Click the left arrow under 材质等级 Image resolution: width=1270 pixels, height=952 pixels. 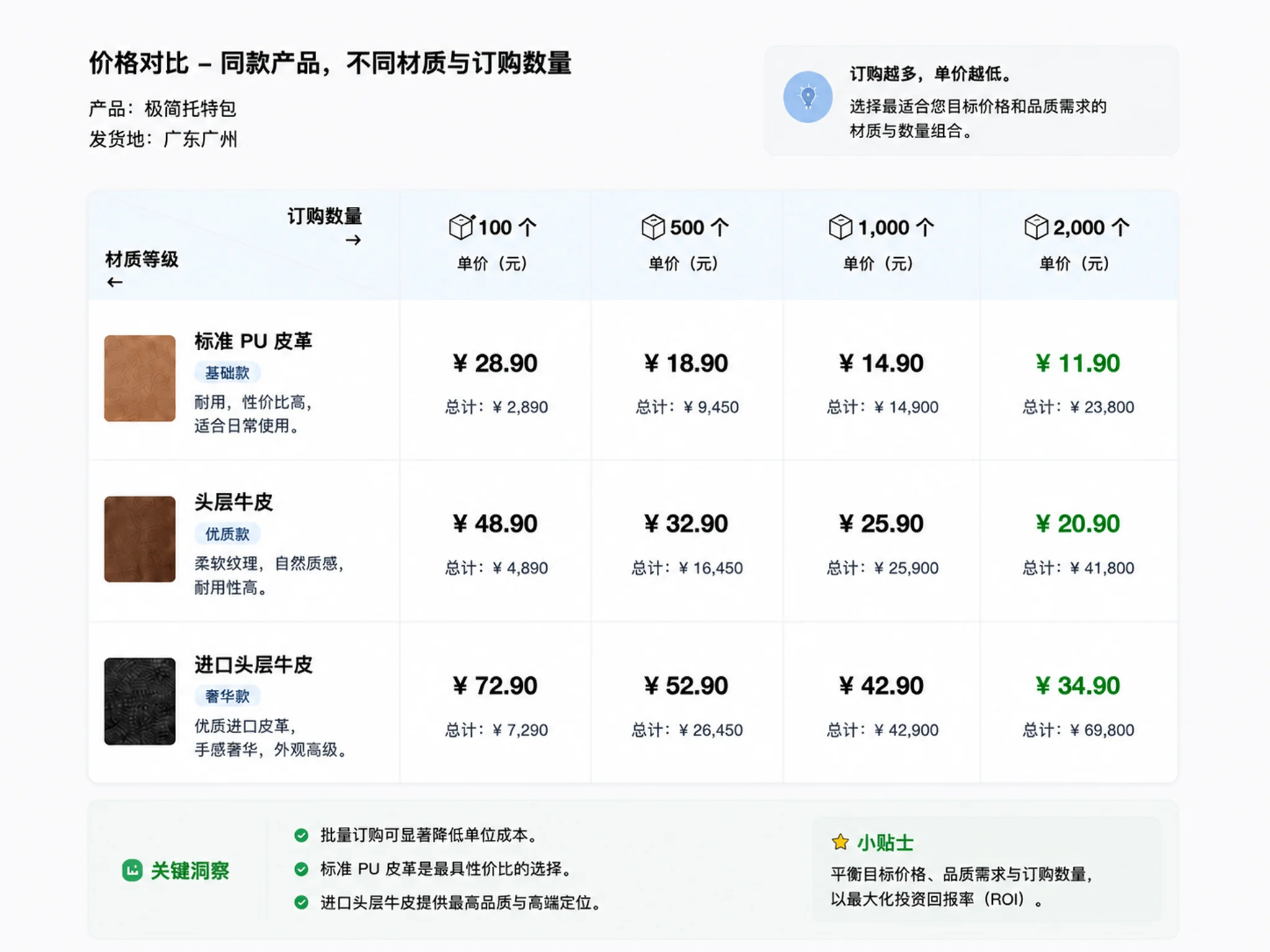pyautogui.click(x=115, y=283)
